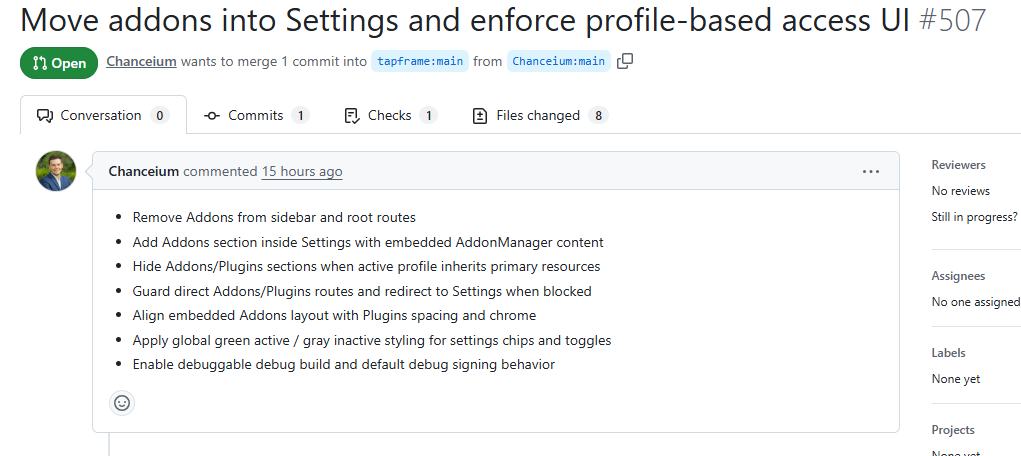Screen dimensions: 1021x456
Task: Expand the Labels sidebar section
Action: click(x=949, y=352)
